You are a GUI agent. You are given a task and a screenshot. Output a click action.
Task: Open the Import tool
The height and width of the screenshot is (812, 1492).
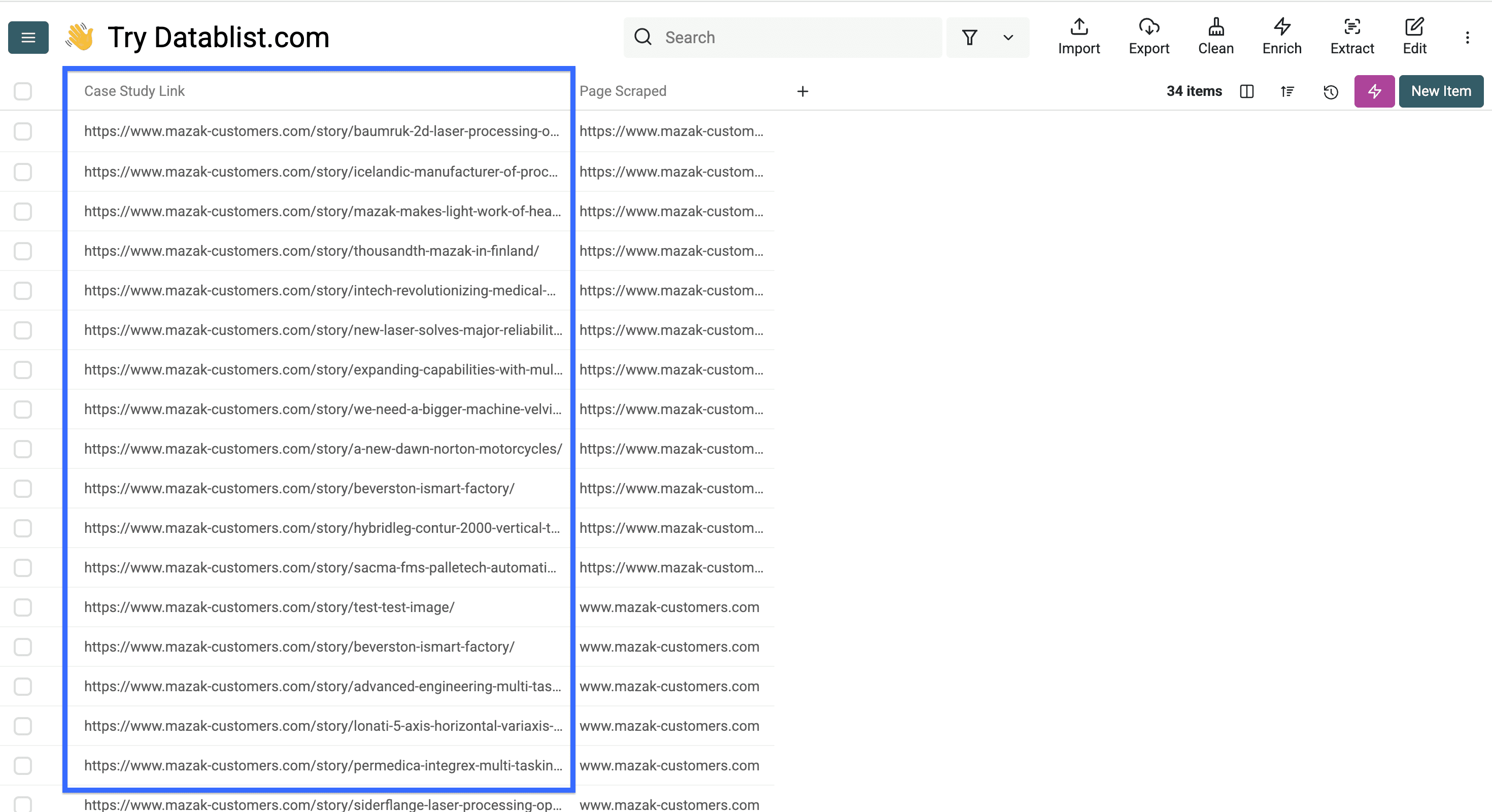pyautogui.click(x=1078, y=37)
